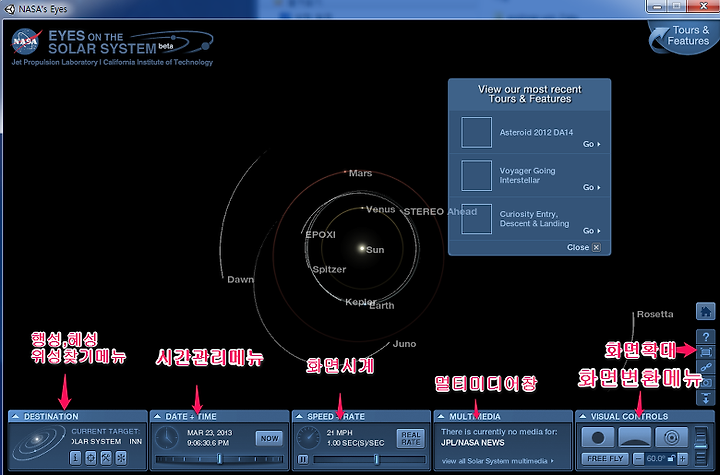This screenshot has height=475, width=720.
Task: Open the Help question mark icon
Action: coord(705,337)
